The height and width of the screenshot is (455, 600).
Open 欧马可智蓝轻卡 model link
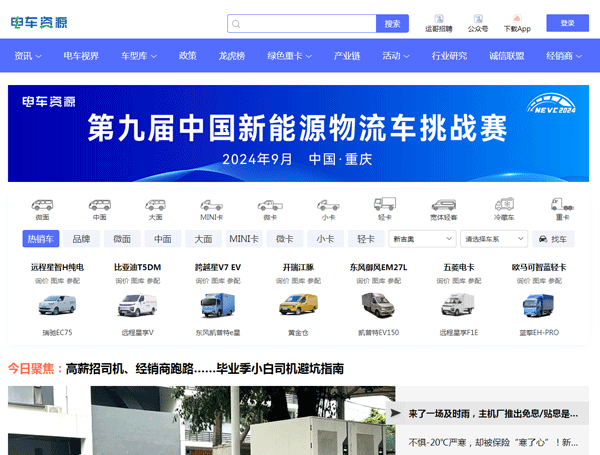coord(539,267)
